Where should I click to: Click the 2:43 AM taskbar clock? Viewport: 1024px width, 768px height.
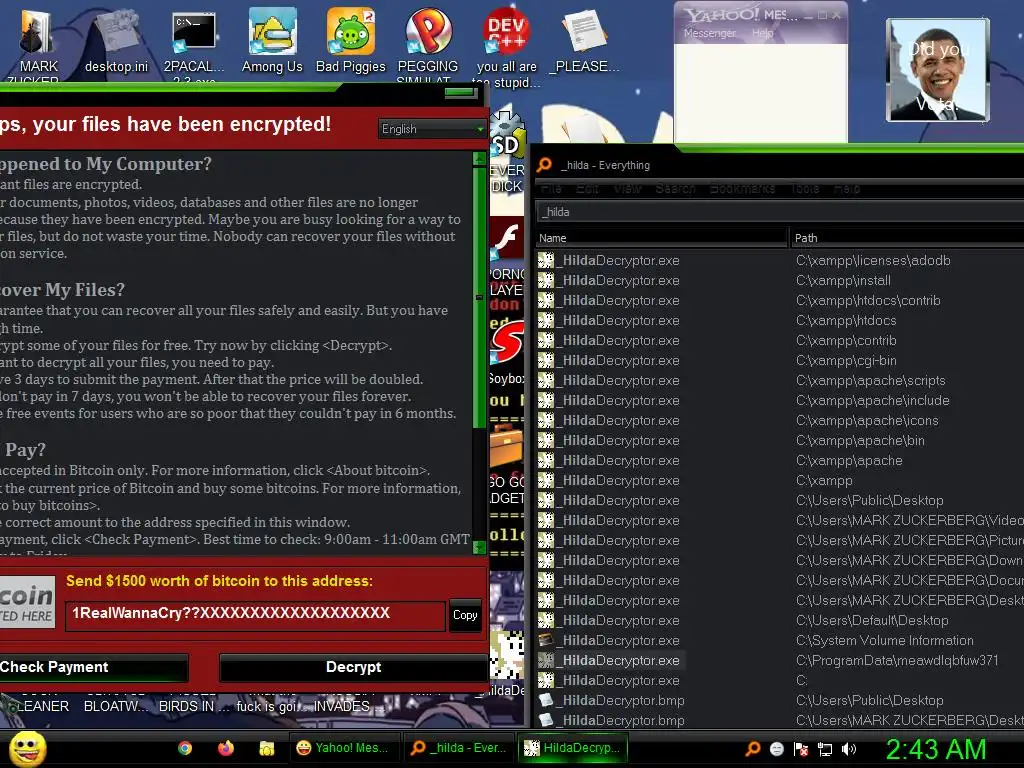(x=936, y=750)
